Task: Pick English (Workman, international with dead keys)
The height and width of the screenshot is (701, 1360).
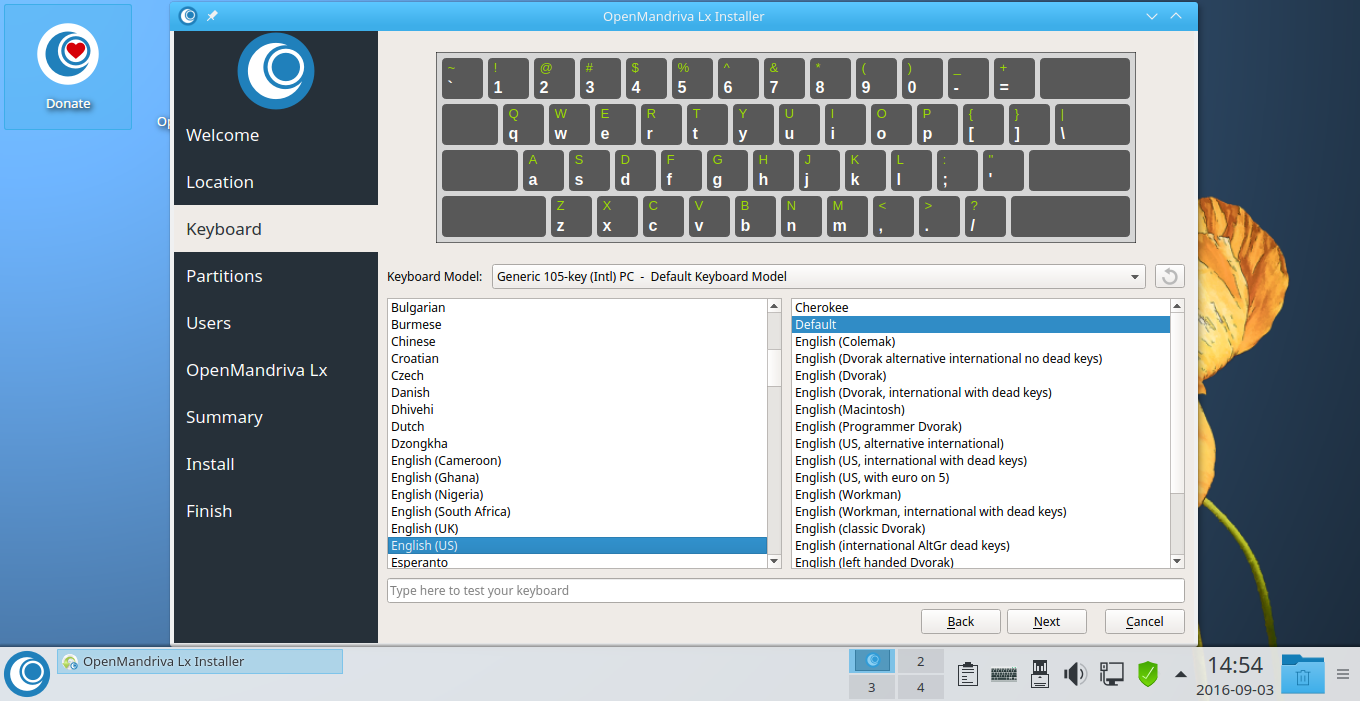Action: point(980,511)
